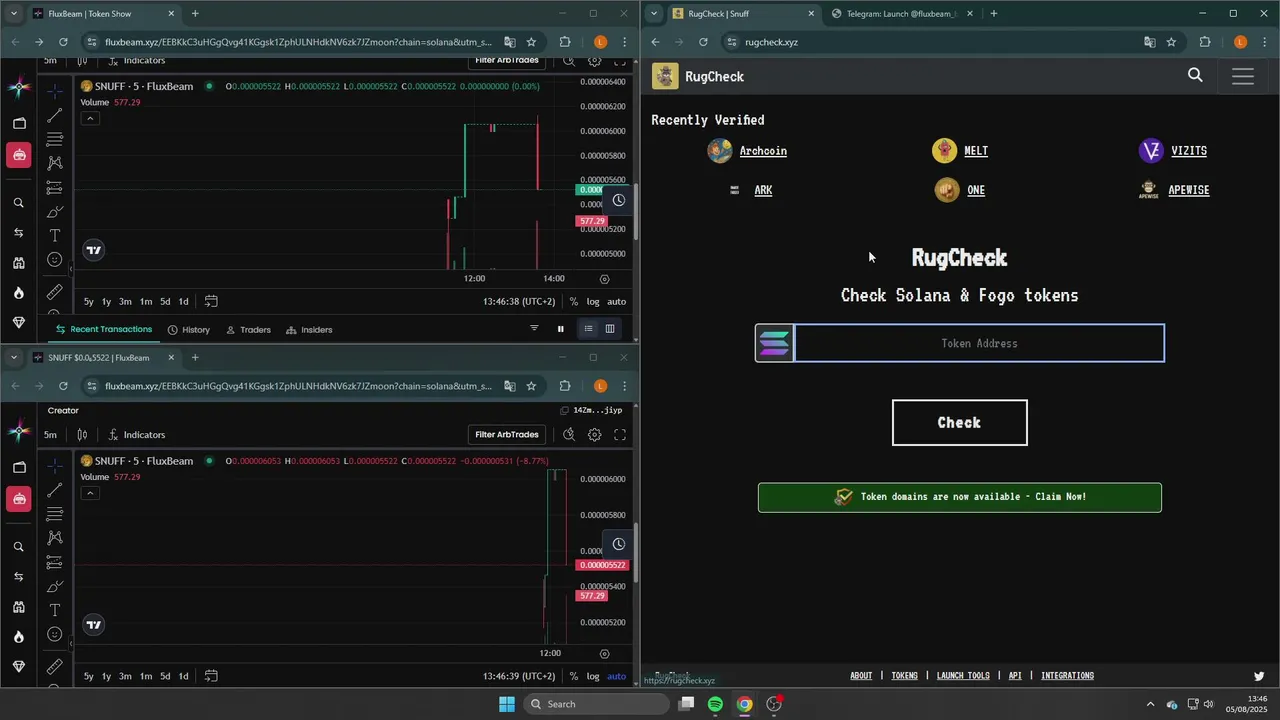Open the swap arrows icon in top FluxBeam sidebar
The image size is (1280, 720).
point(18,233)
